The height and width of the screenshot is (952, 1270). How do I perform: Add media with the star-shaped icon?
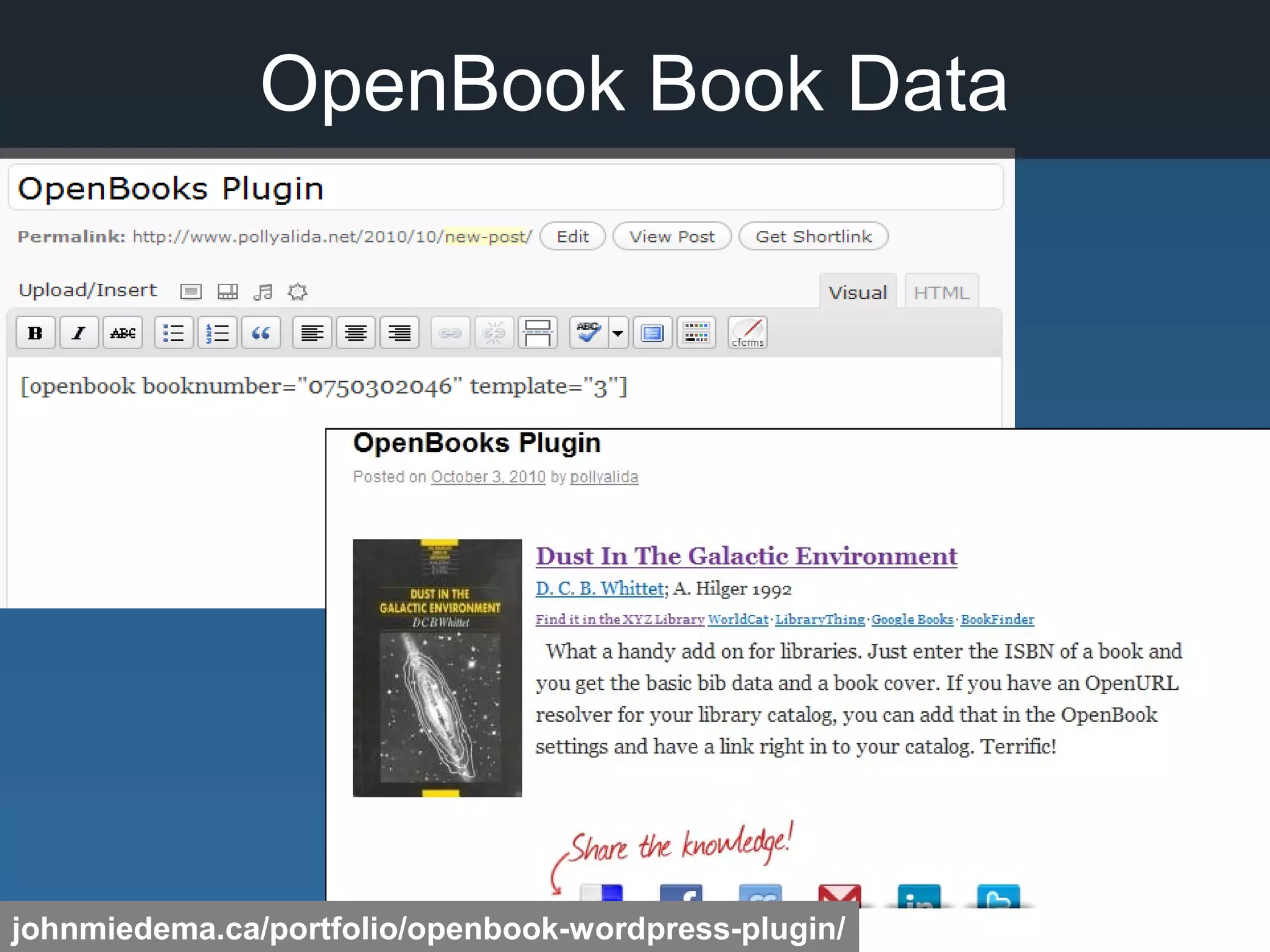pyautogui.click(x=298, y=291)
